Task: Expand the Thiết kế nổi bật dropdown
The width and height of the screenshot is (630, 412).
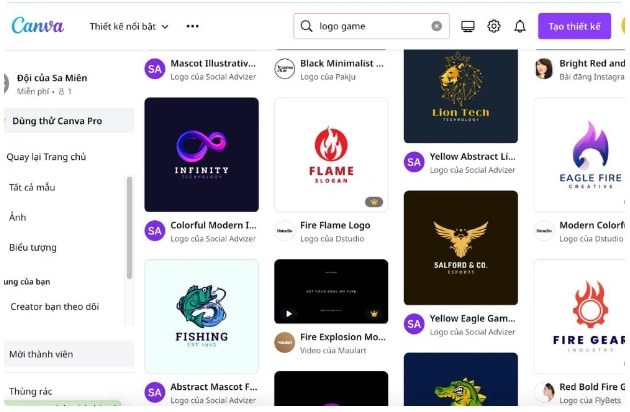Action: click(x=129, y=27)
